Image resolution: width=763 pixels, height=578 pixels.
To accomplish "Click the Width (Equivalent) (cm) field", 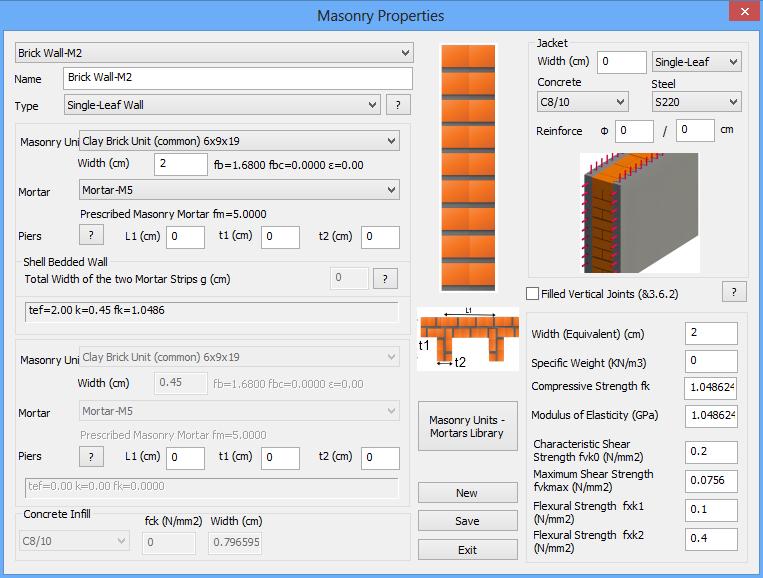I will [x=711, y=333].
